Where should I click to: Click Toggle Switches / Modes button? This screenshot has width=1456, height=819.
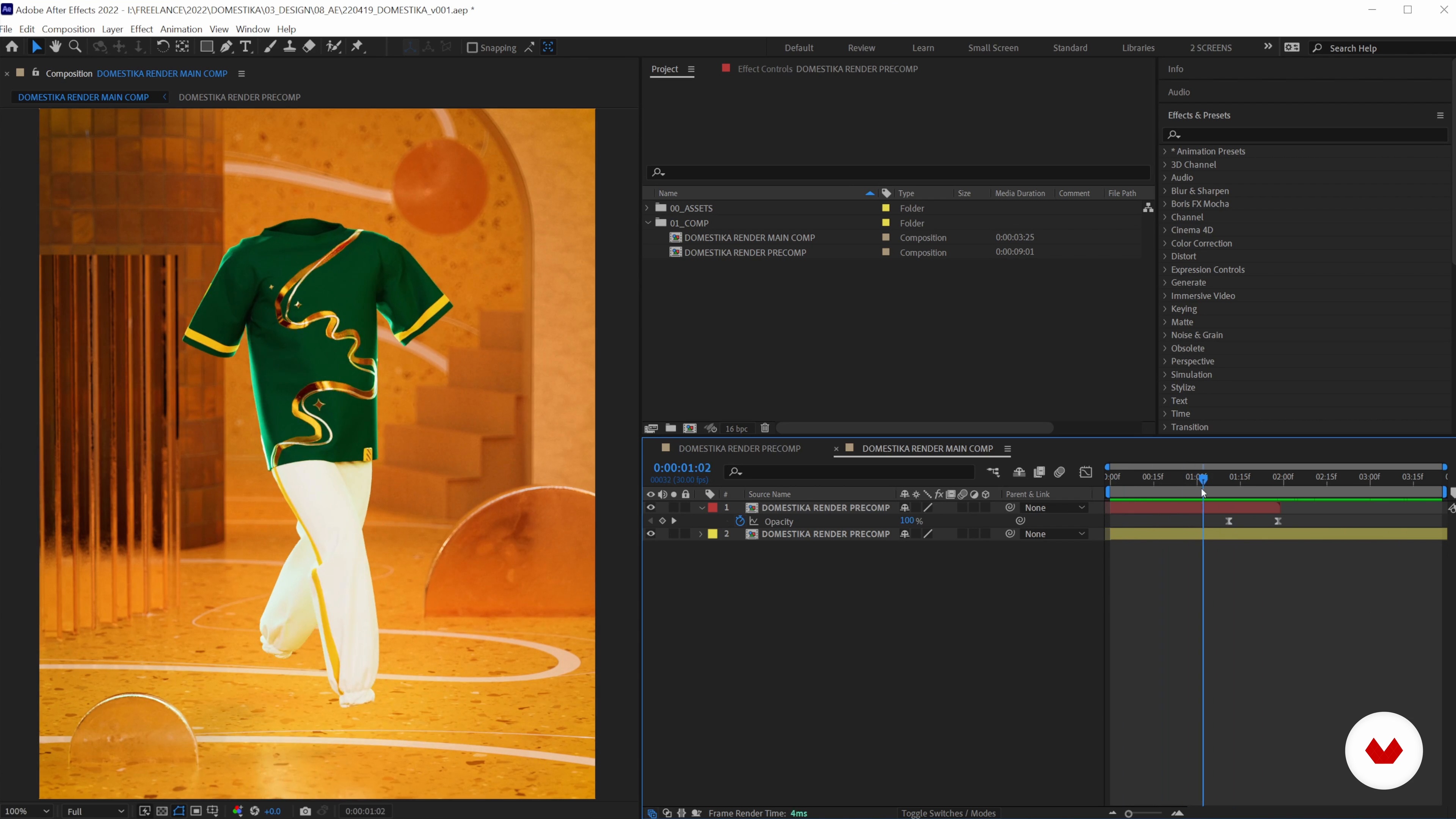[948, 813]
